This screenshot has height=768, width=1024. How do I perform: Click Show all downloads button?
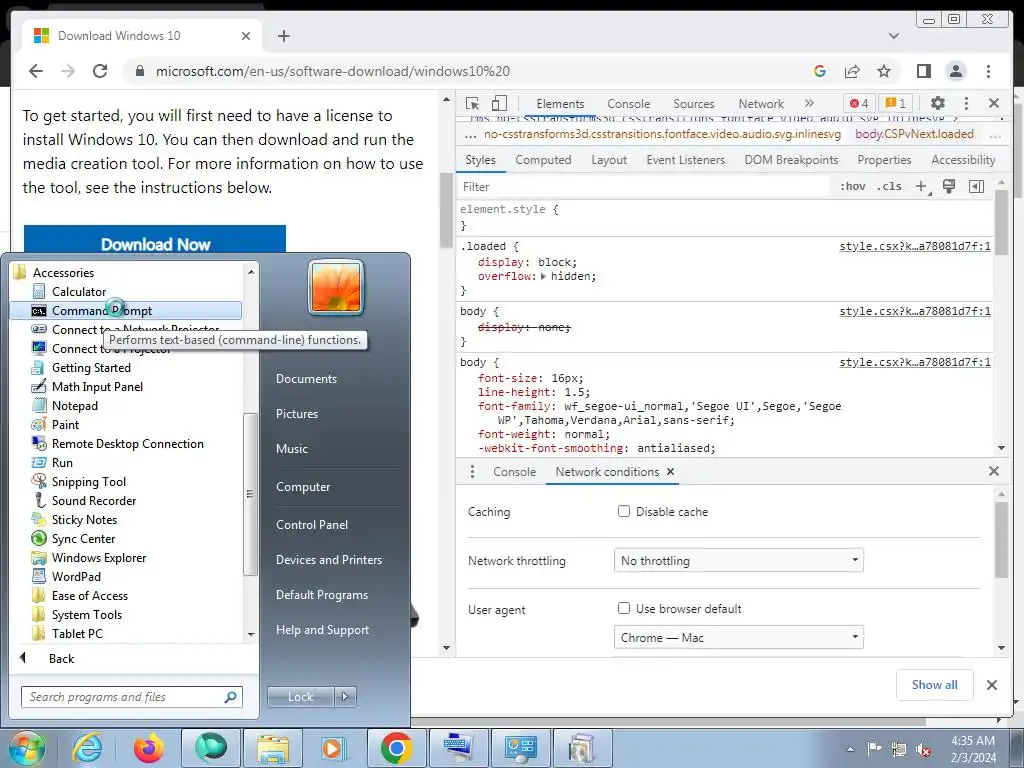pos(935,684)
